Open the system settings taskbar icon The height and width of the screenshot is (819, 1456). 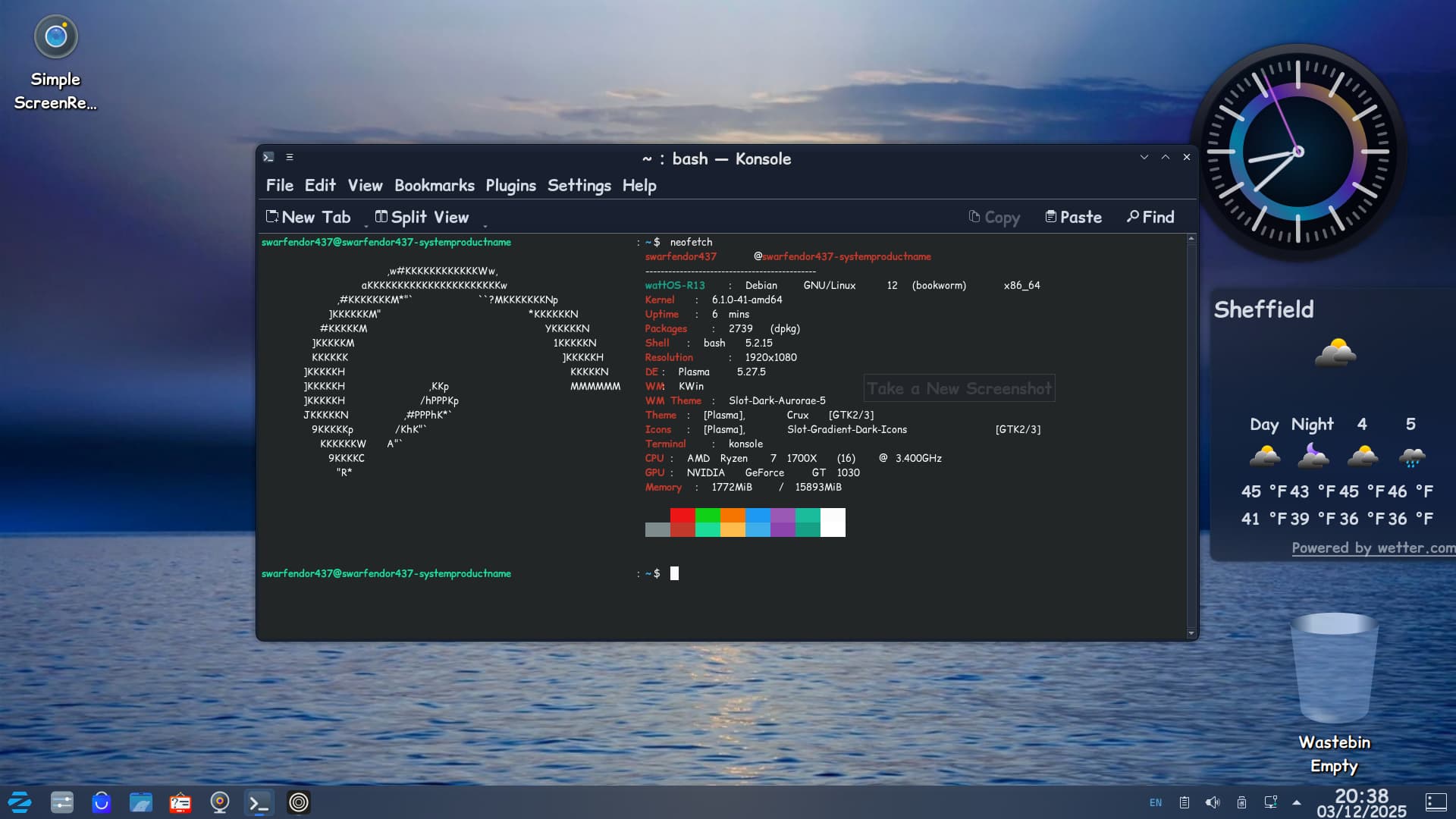click(x=62, y=802)
